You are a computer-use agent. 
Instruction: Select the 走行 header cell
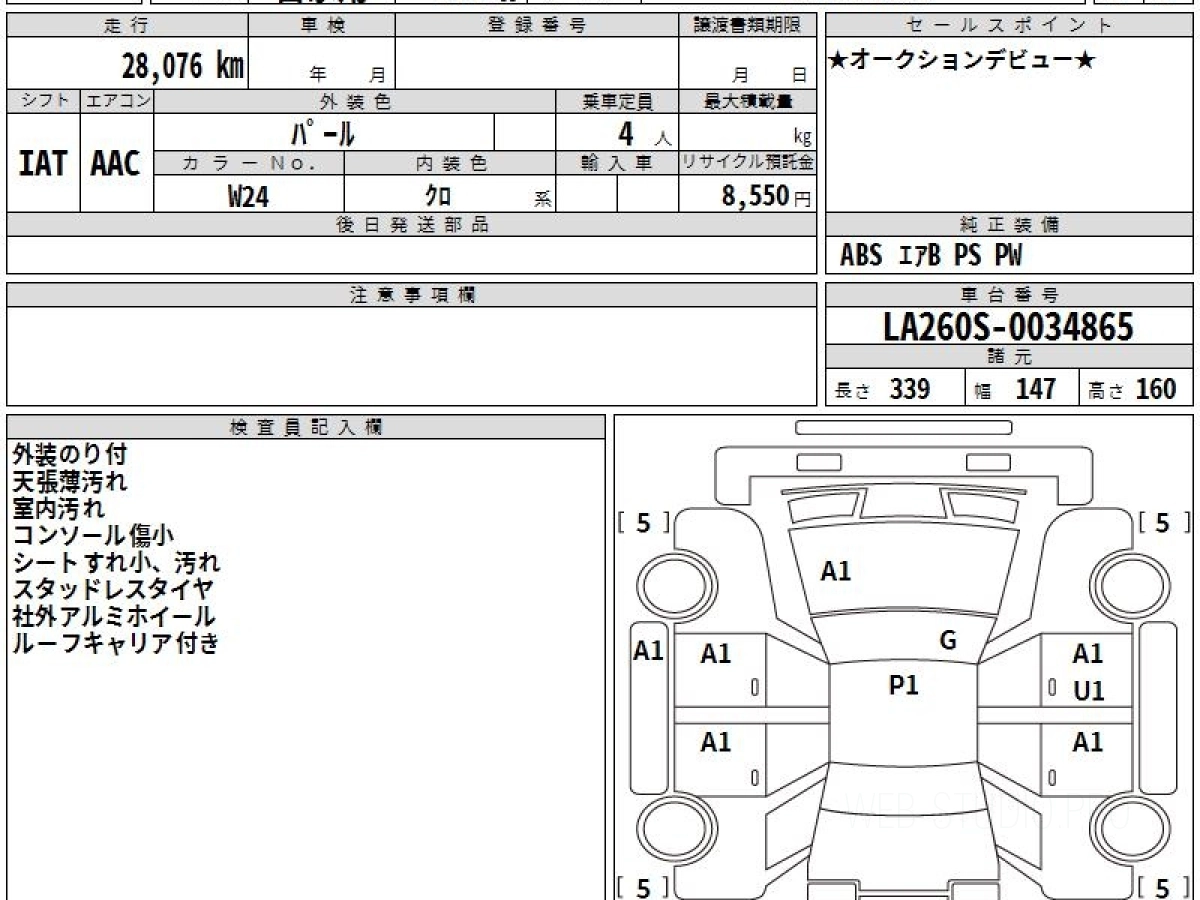[x=127, y=26]
